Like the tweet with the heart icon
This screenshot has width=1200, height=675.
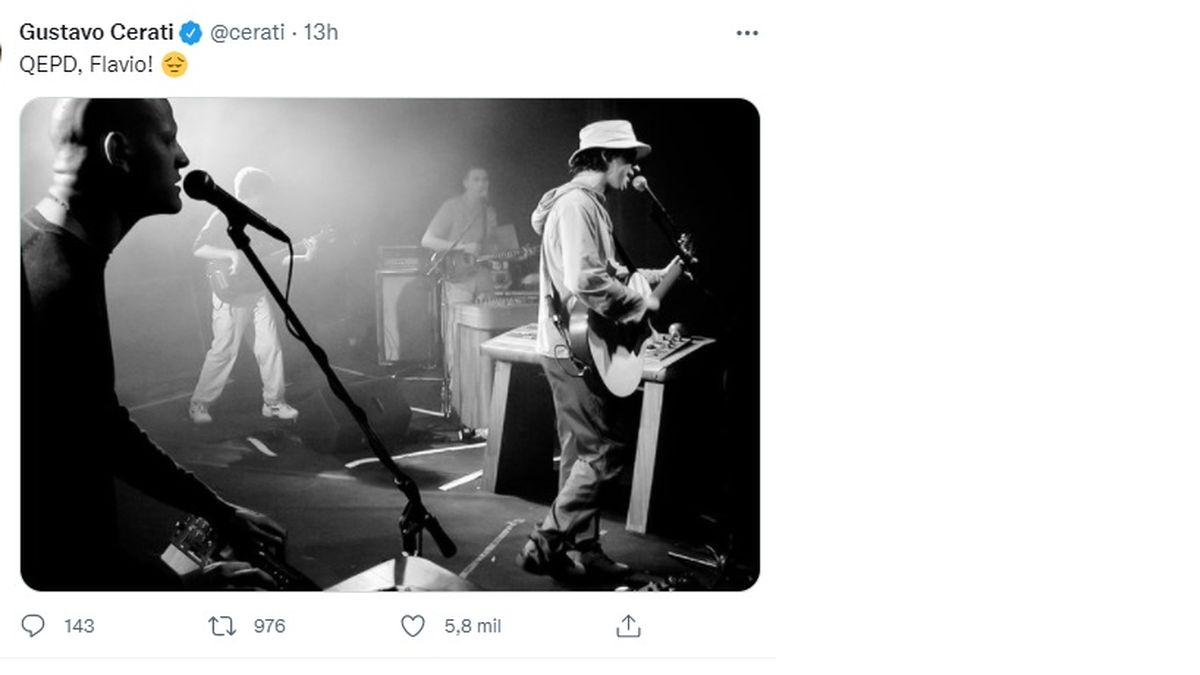click(413, 626)
